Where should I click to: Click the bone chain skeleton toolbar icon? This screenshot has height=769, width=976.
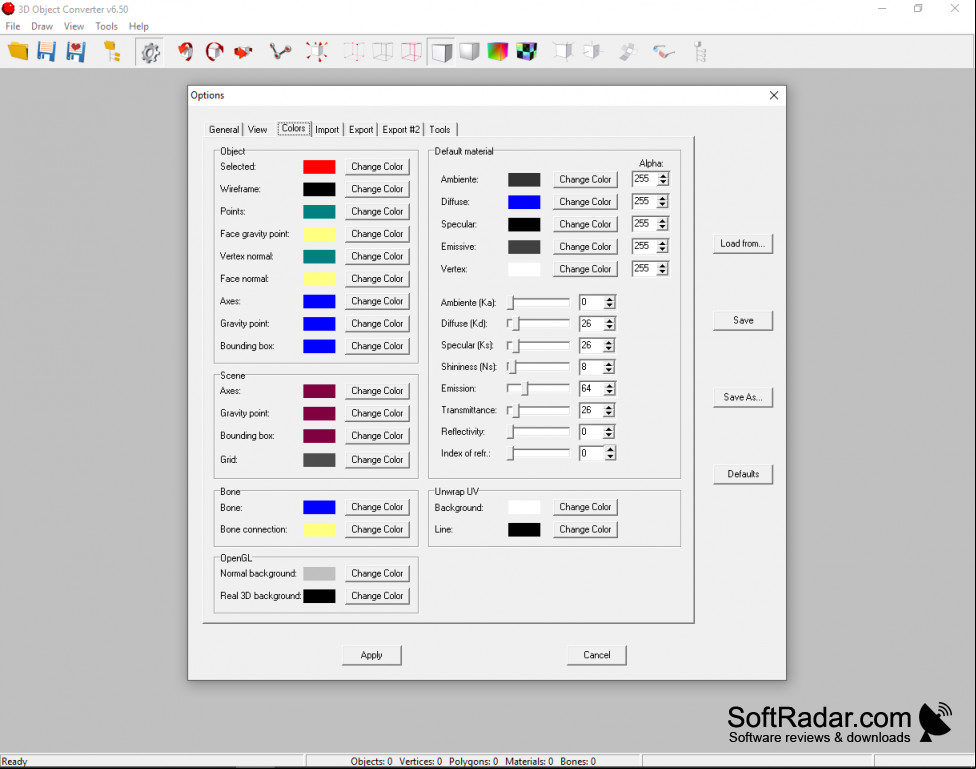[x=700, y=52]
